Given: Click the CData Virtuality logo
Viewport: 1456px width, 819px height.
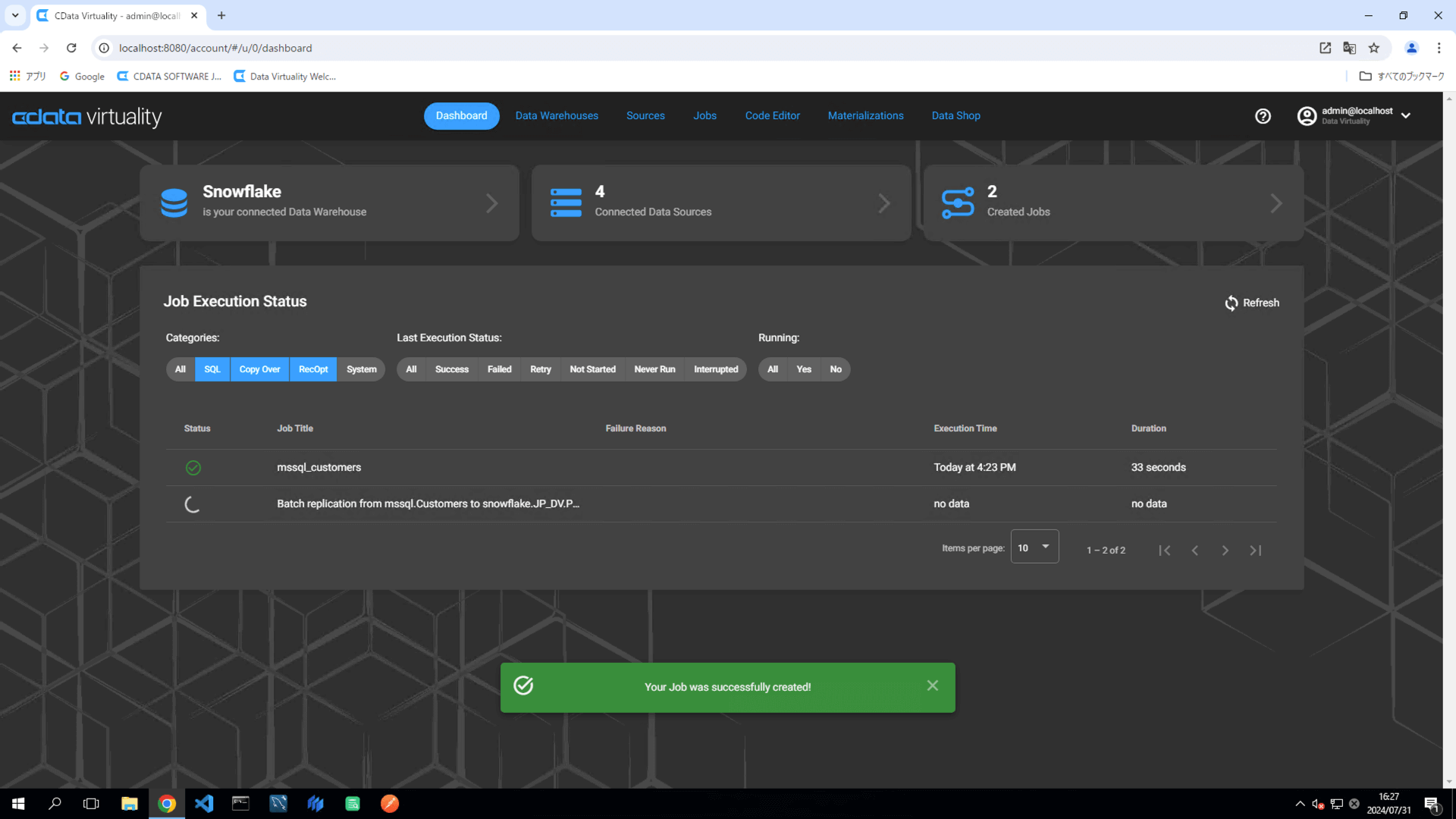Looking at the screenshot, I should tap(86, 117).
